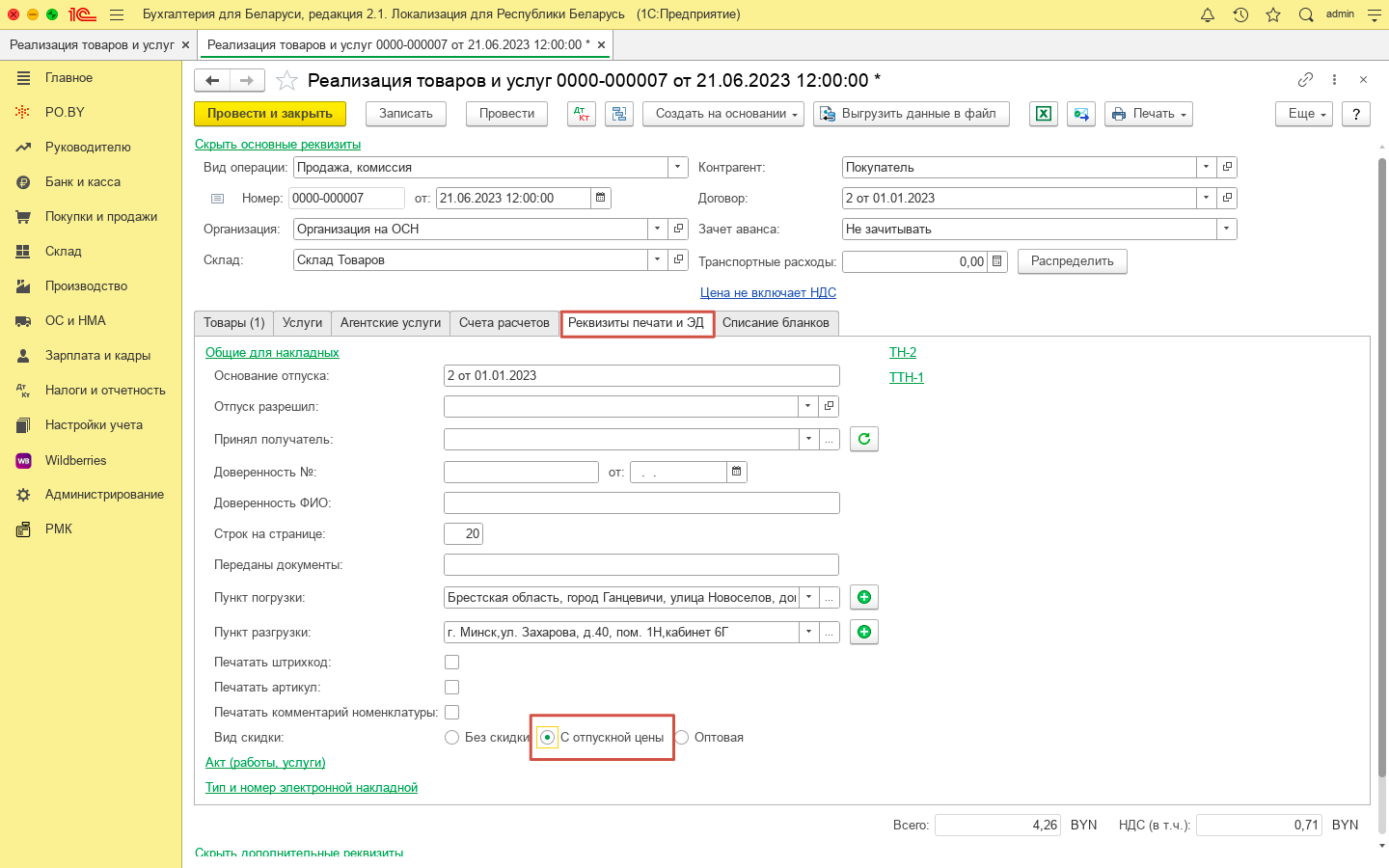1389x868 pixels.
Task: Go forward with the right arrow button
Action: click(x=247, y=80)
